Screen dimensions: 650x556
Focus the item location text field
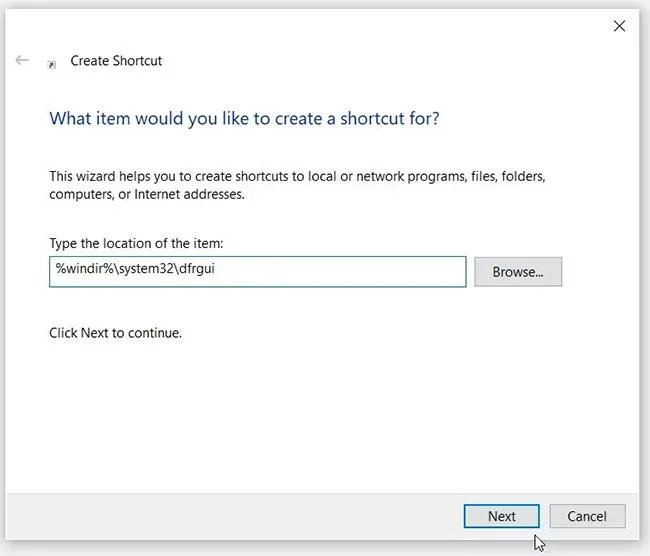[x=257, y=272]
